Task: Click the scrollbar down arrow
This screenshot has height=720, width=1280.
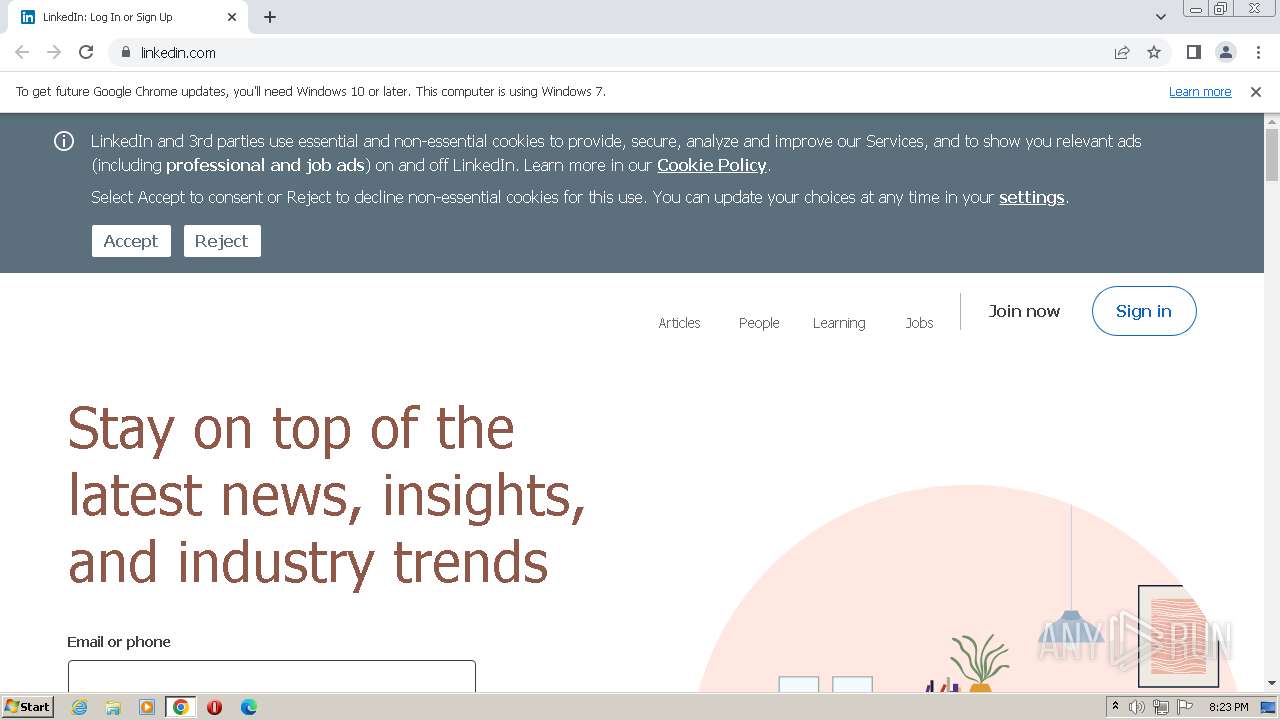Action: tap(1272, 683)
